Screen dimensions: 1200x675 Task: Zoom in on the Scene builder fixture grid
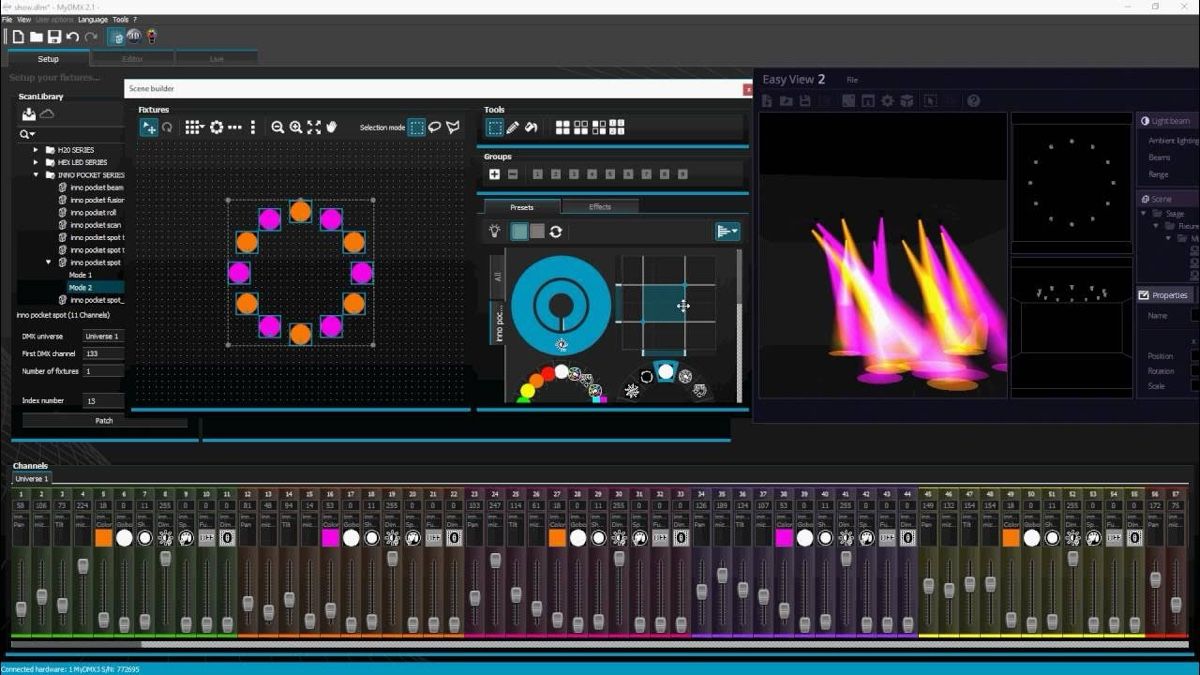point(296,127)
